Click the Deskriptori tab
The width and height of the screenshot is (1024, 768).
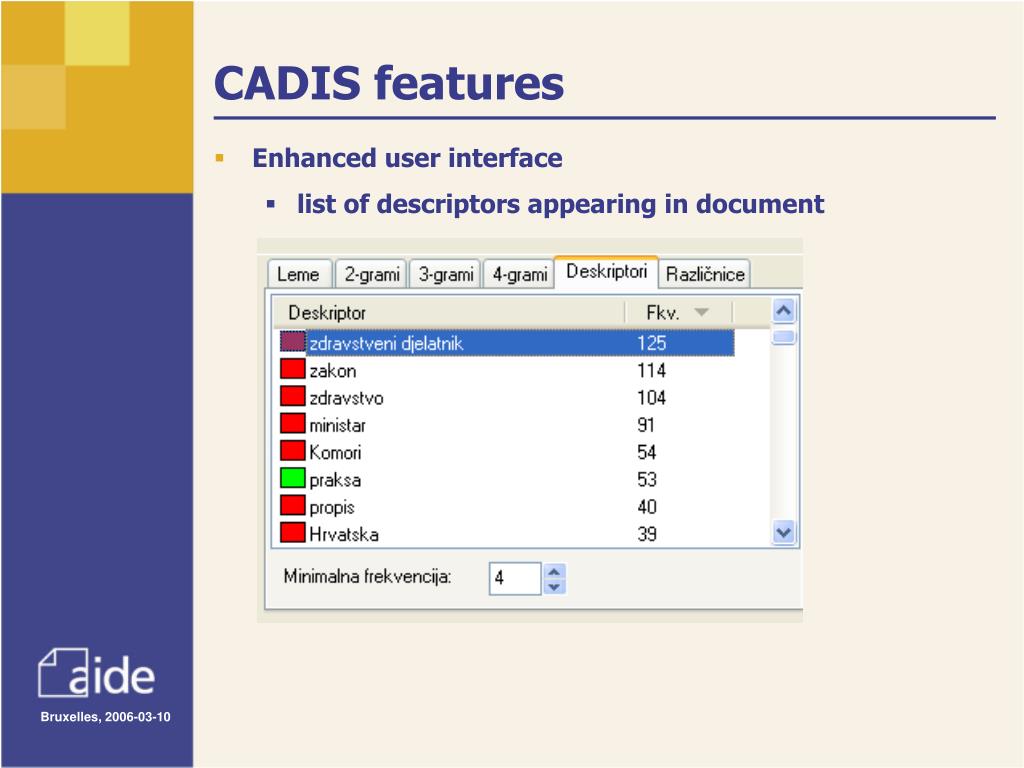(606, 271)
